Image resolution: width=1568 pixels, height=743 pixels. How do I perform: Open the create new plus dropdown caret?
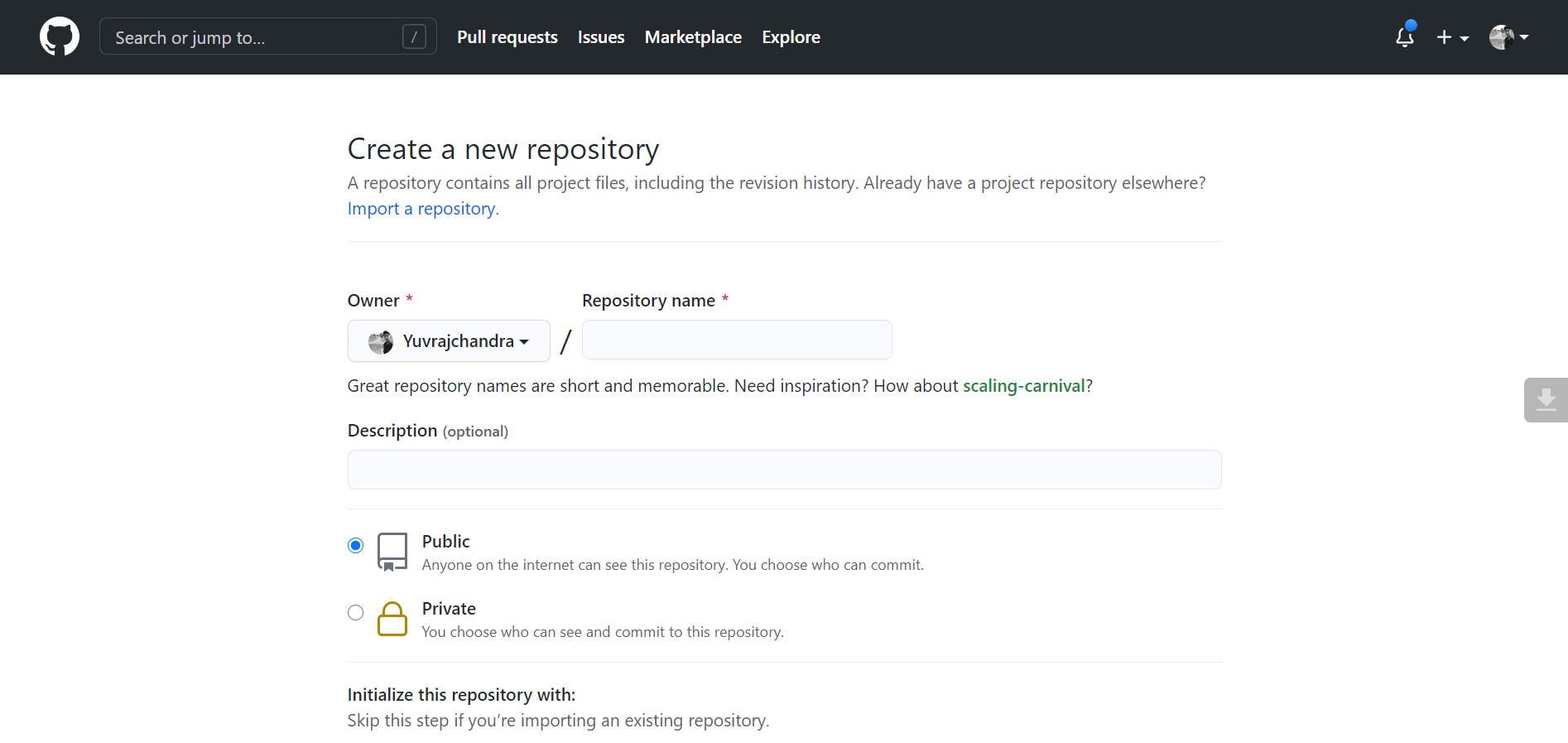tap(1465, 38)
